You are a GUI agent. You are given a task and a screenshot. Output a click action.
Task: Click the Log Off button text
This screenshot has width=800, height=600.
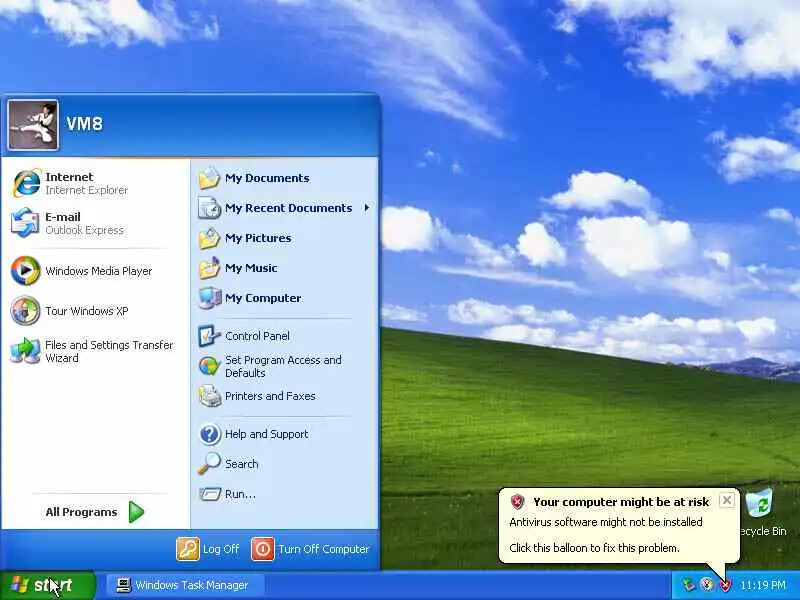[x=221, y=549]
